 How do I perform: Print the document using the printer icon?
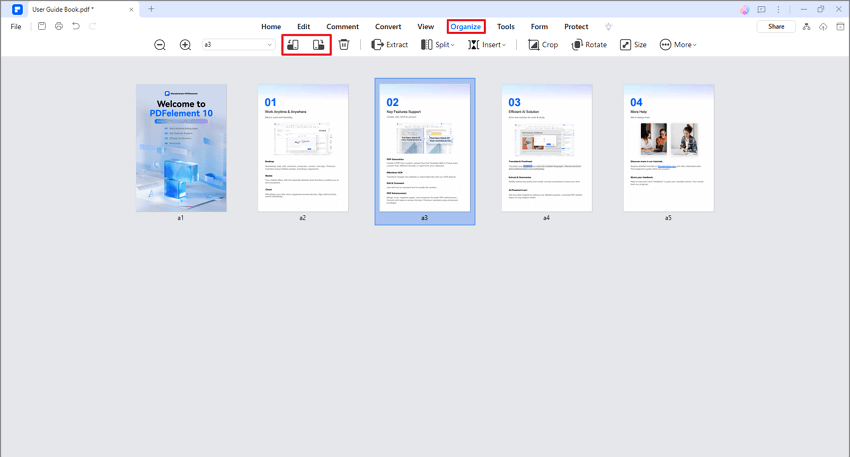tap(59, 26)
